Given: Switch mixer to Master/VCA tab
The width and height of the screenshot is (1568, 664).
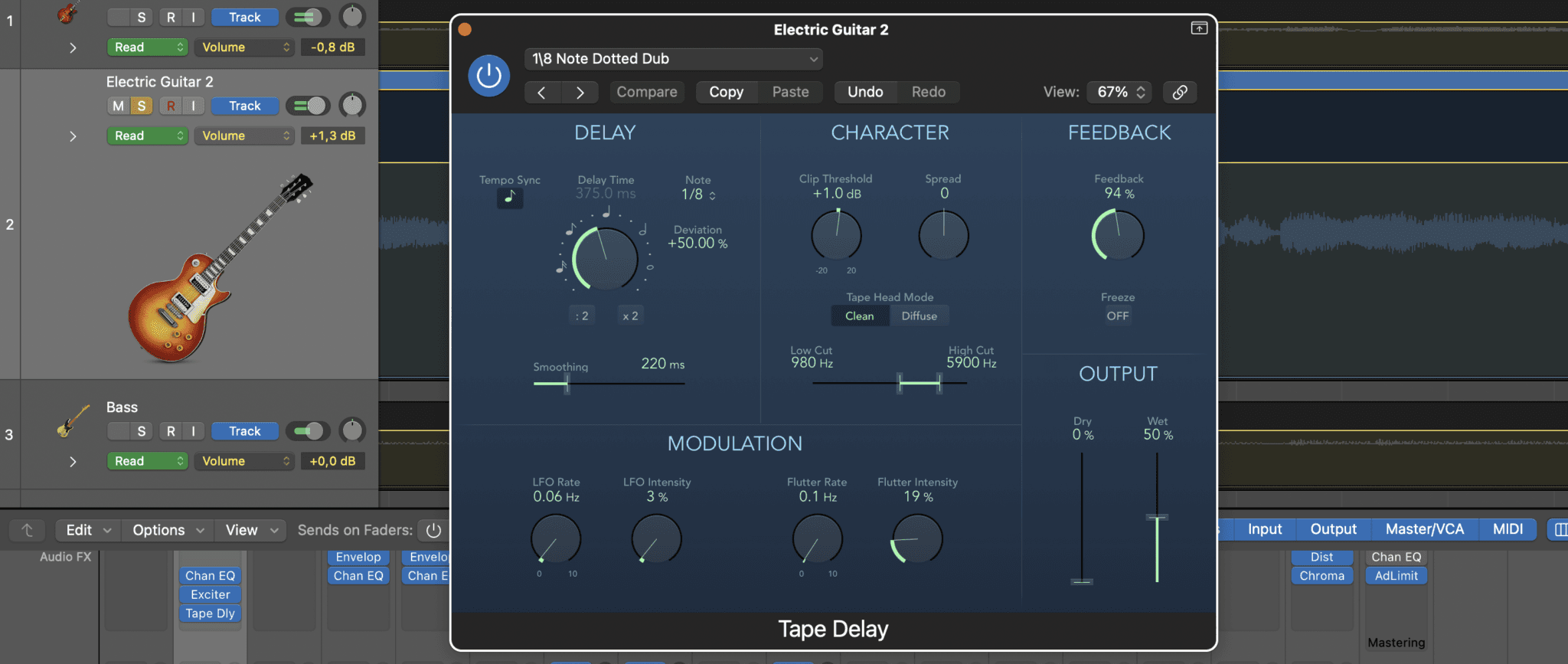Looking at the screenshot, I should point(1424,529).
